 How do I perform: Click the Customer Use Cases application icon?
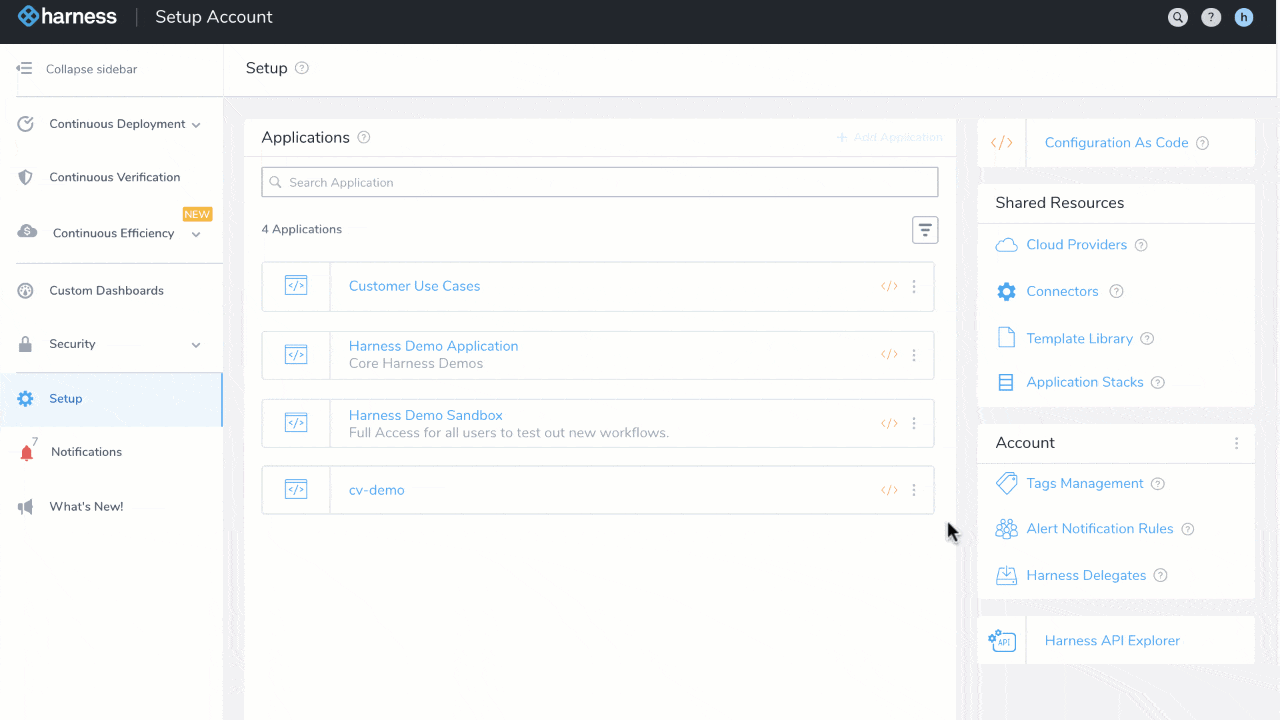pyautogui.click(x=296, y=286)
